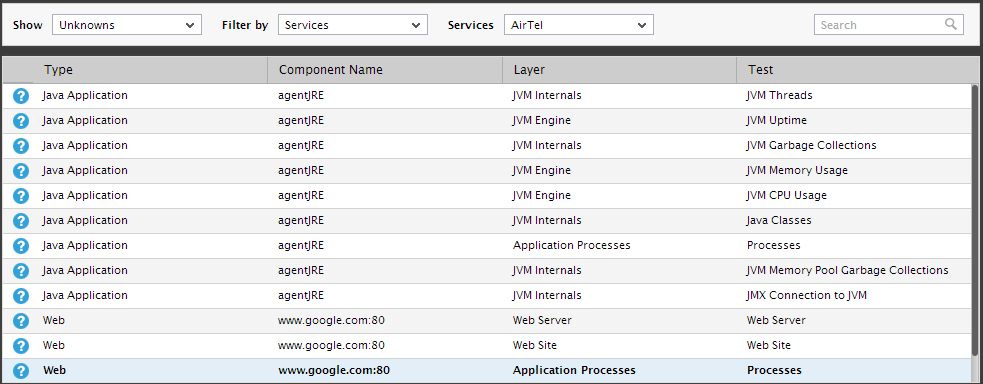Select the JVM Threads test cell

click(x=779, y=95)
